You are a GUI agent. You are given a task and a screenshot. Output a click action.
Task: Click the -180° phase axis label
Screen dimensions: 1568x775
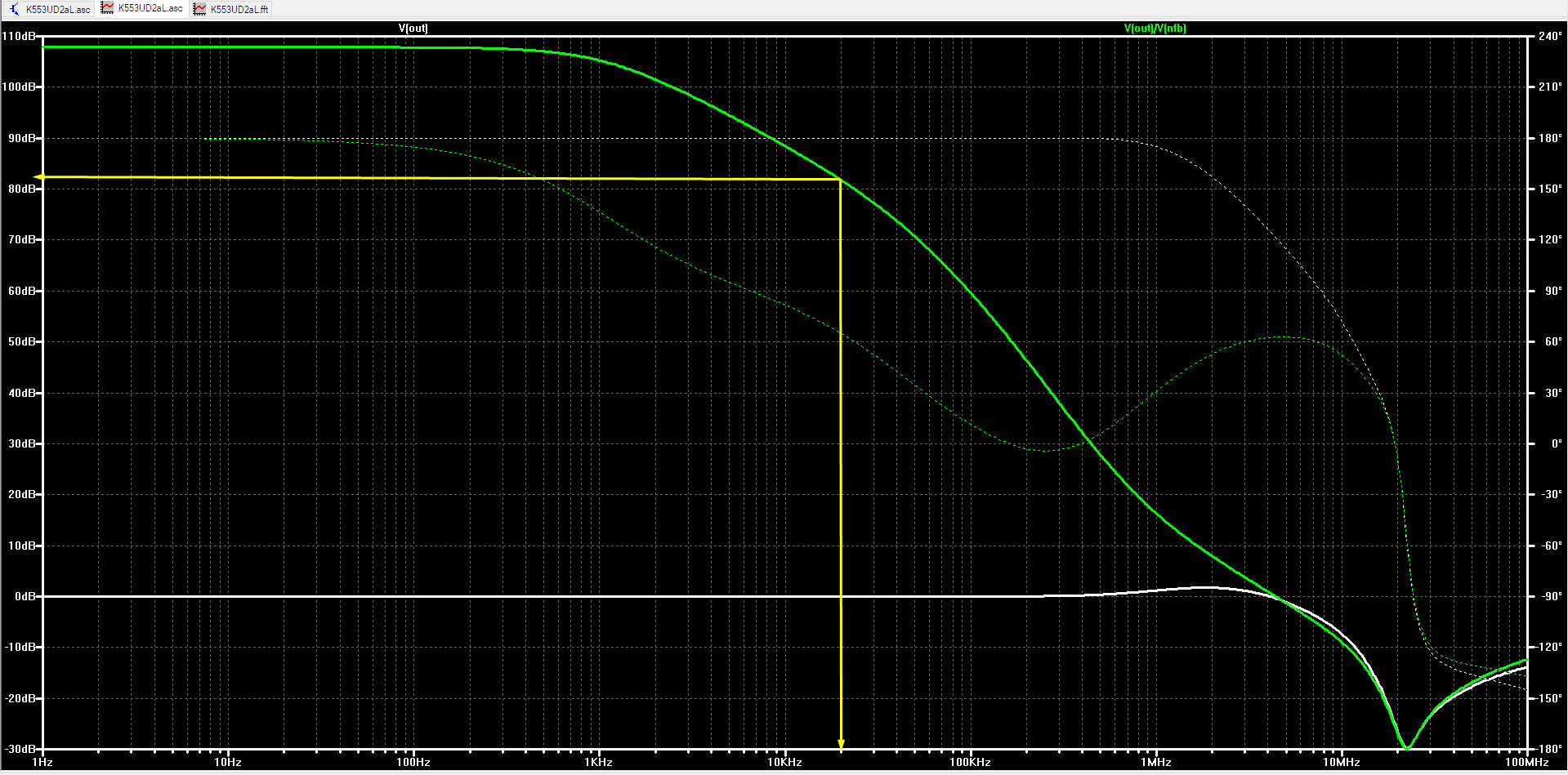click(1549, 749)
